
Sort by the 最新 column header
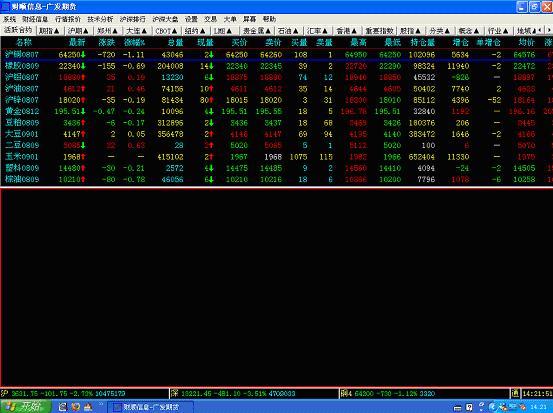pyautogui.click(x=77, y=42)
